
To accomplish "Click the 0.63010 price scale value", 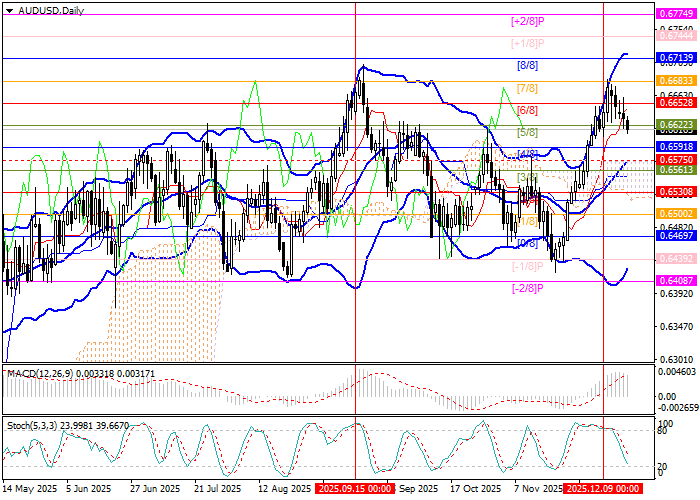I will pos(675,359).
